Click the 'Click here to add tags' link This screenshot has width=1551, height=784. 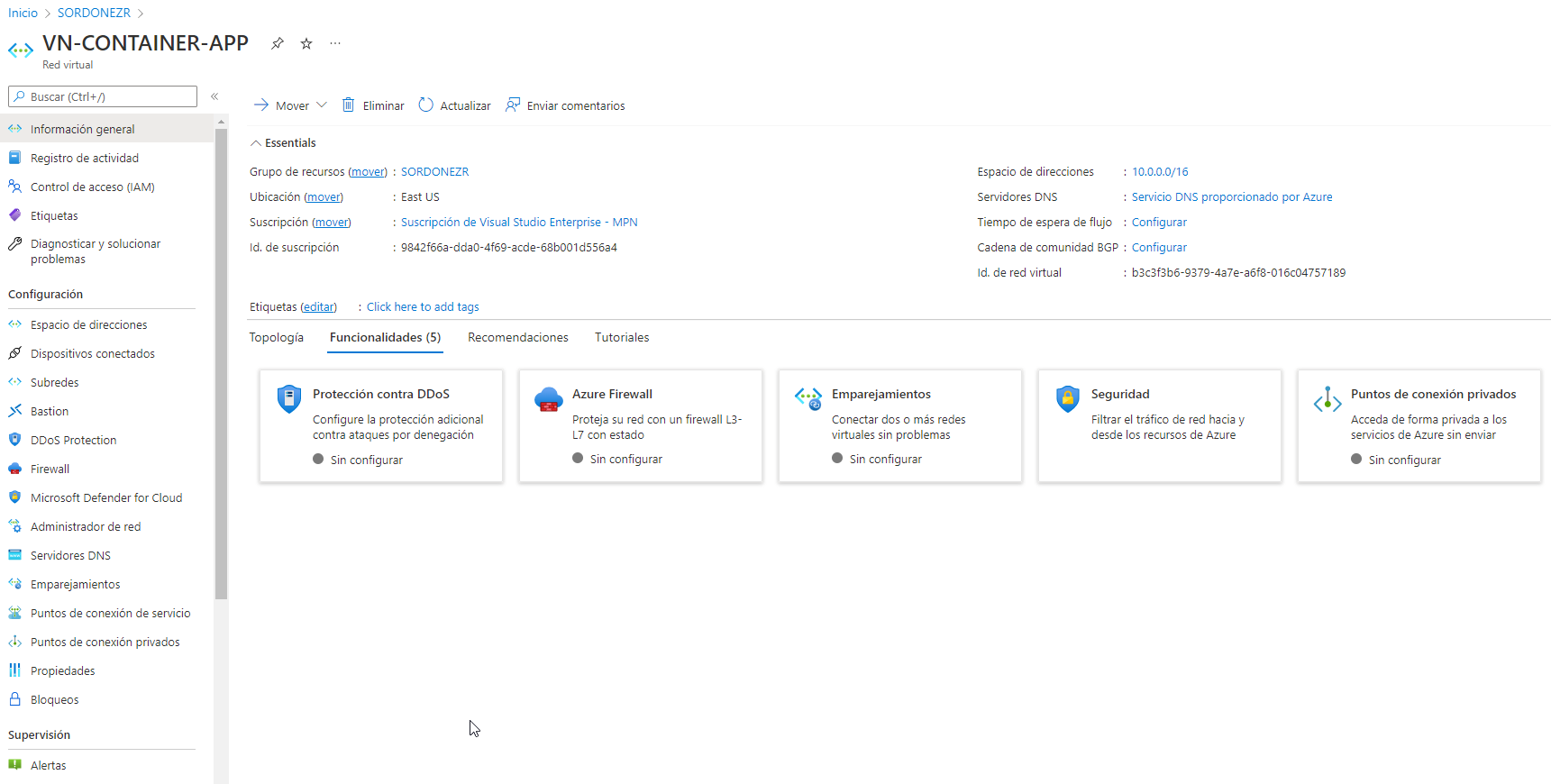[423, 306]
